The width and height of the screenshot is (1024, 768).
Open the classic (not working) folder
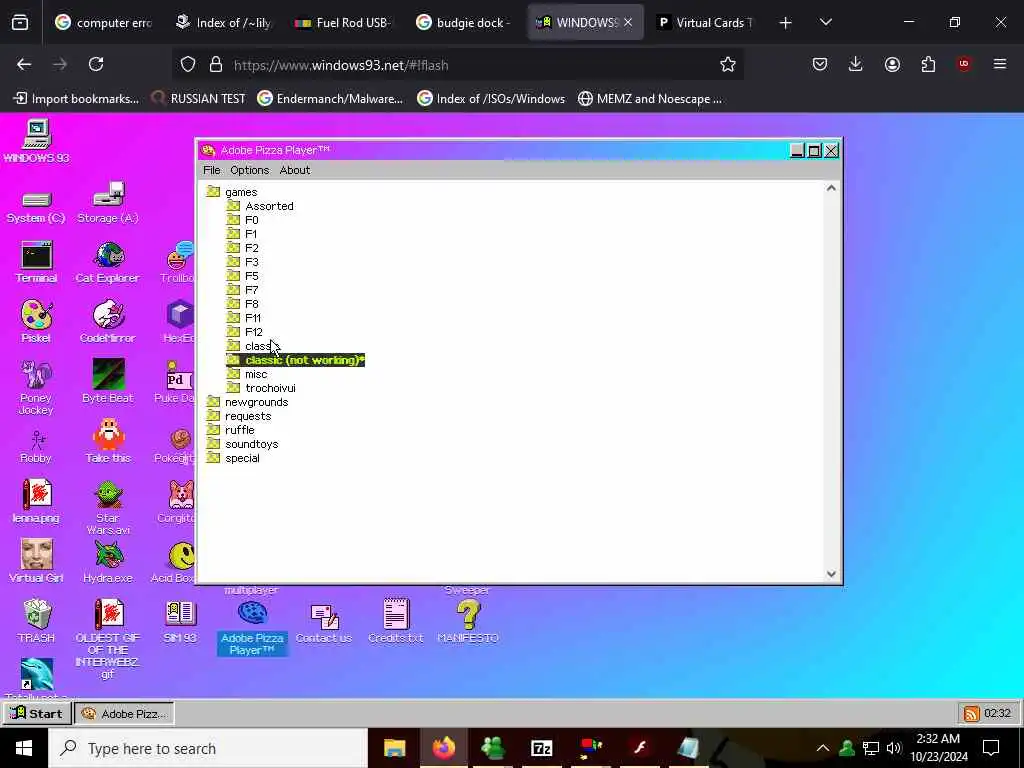[295, 360]
